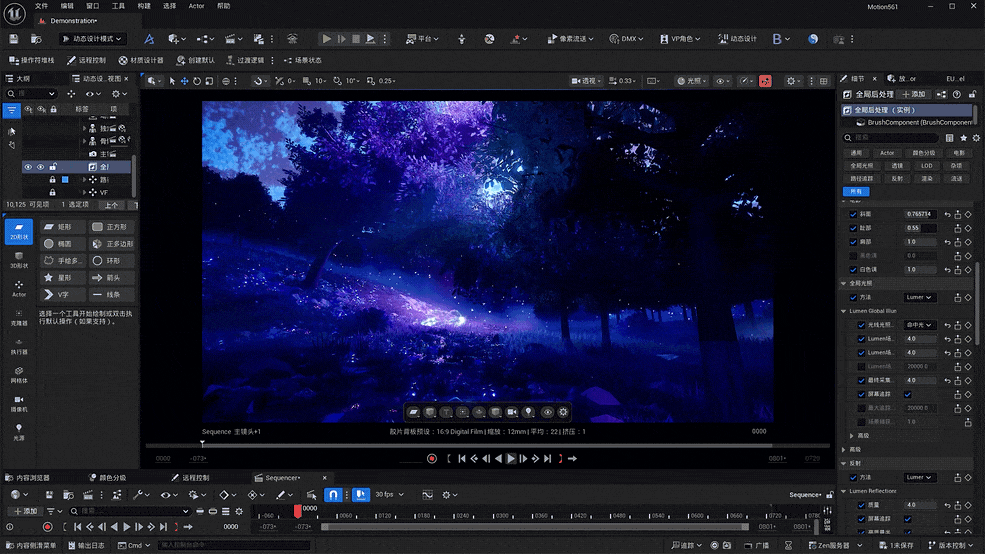Viewport: 985px width, 554px height.
Task: Open the Lumen global illumination method dropdown
Action: (920, 297)
